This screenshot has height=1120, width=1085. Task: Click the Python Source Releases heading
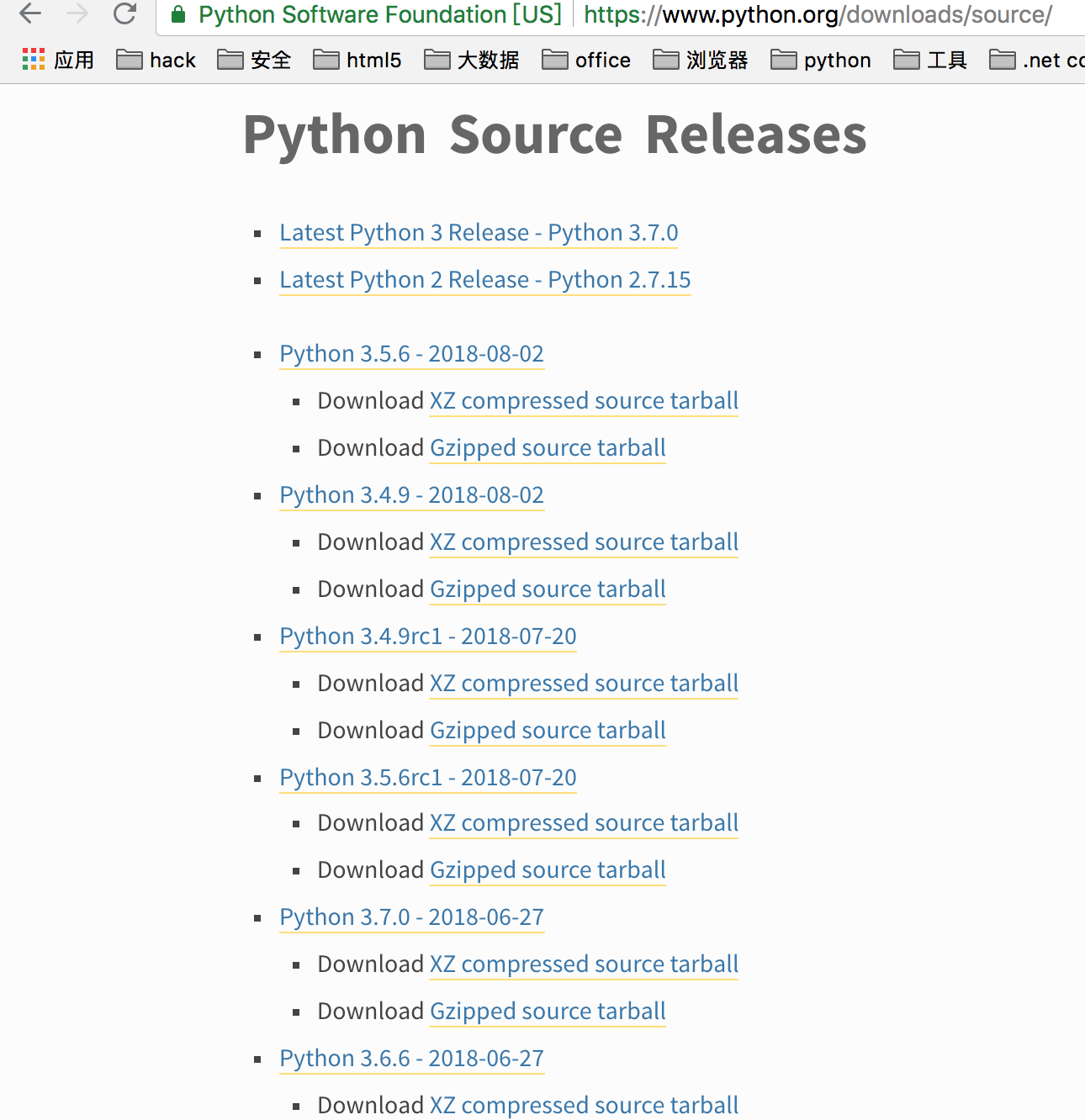[x=555, y=135]
